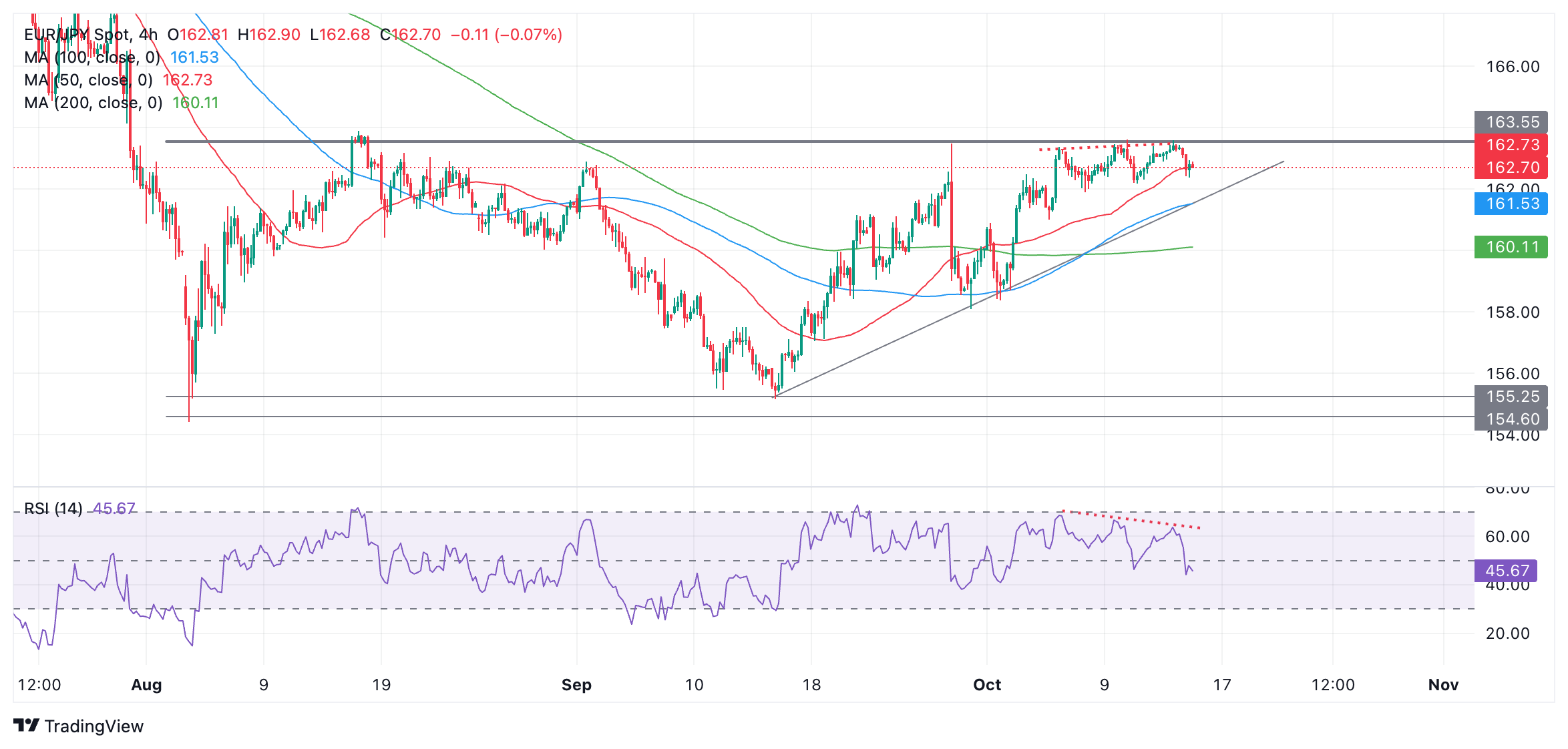This screenshot has height=749, width=1568.
Task: Select the red 162.73 price tag
Action: click(1511, 145)
